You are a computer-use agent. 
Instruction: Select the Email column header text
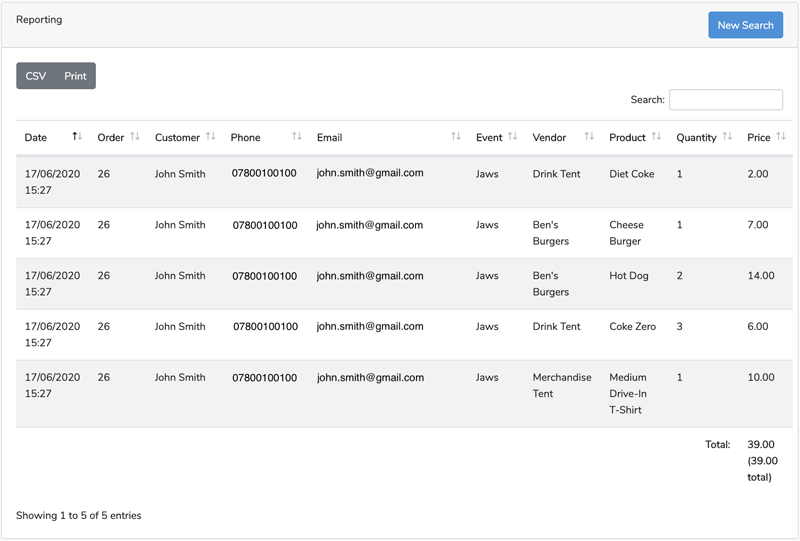coord(330,137)
